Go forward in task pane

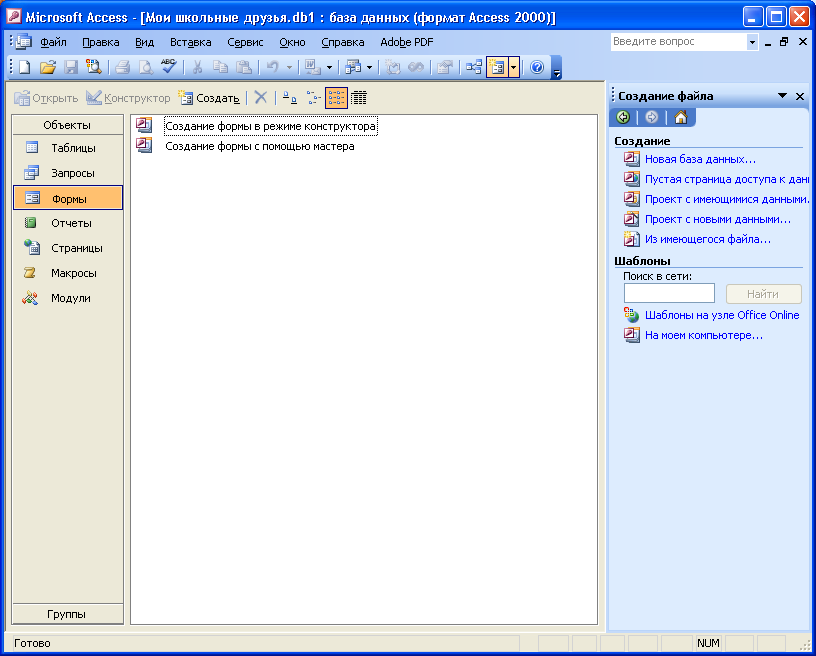(652, 117)
